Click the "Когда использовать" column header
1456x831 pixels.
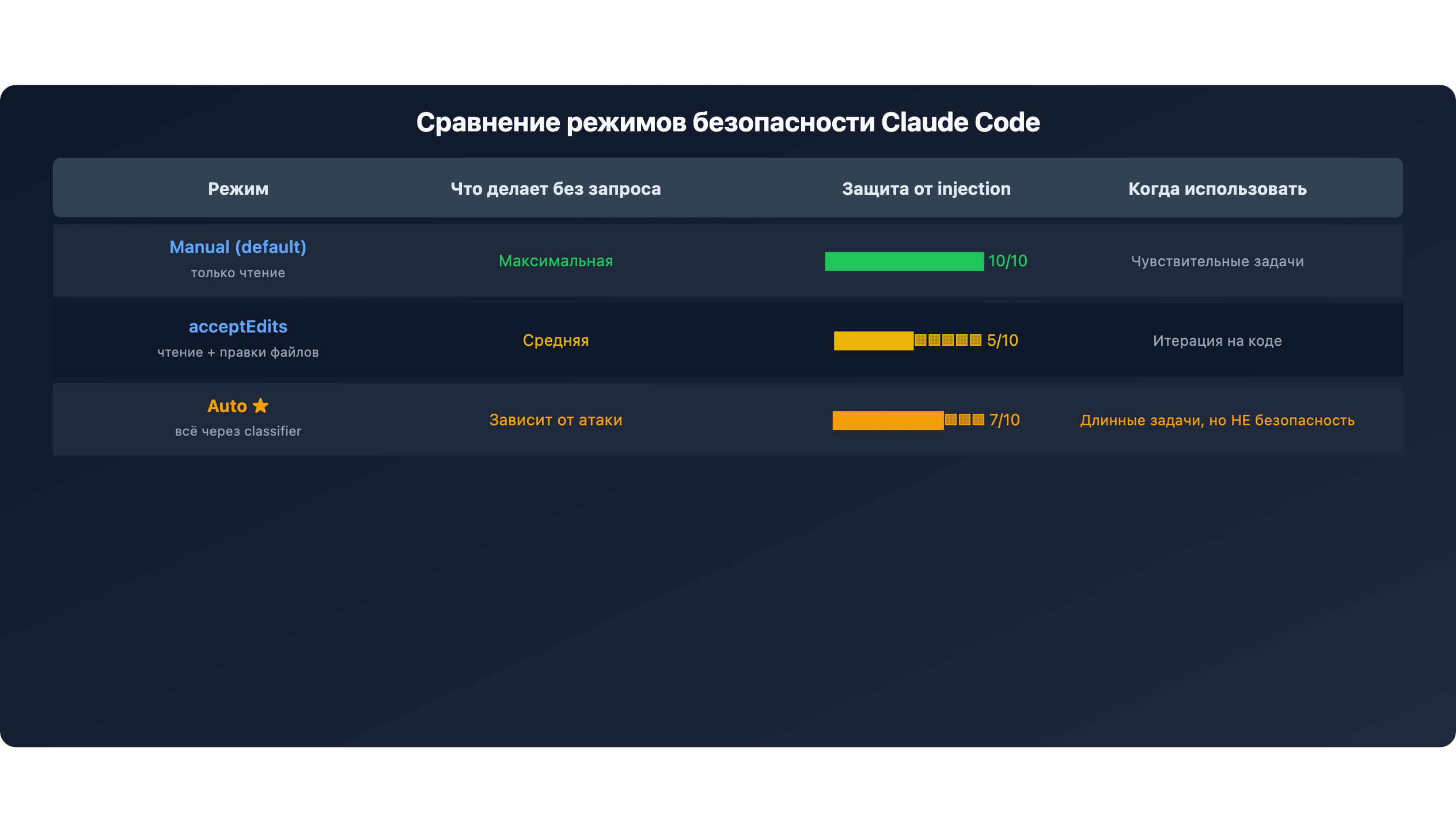[1218, 188]
